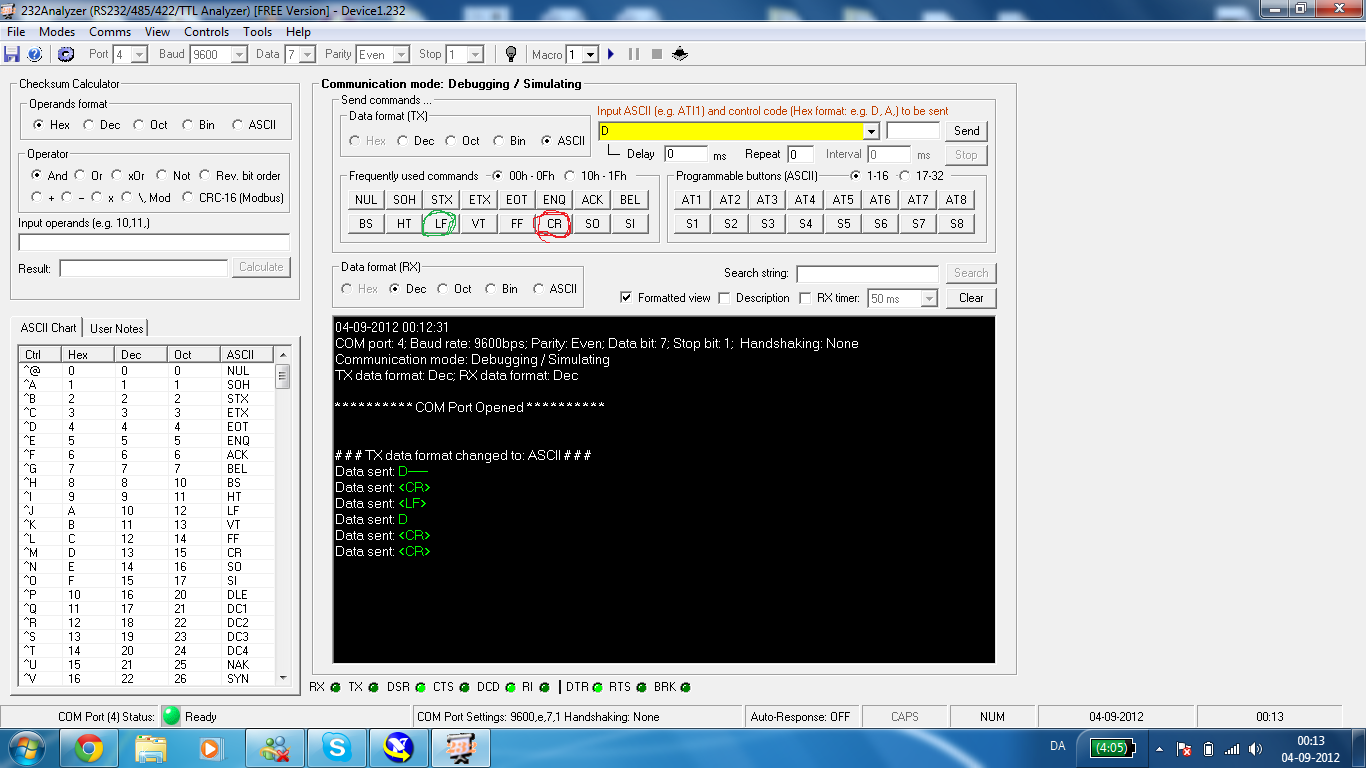Launch Google Chrome from taskbar

(x=88, y=748)
